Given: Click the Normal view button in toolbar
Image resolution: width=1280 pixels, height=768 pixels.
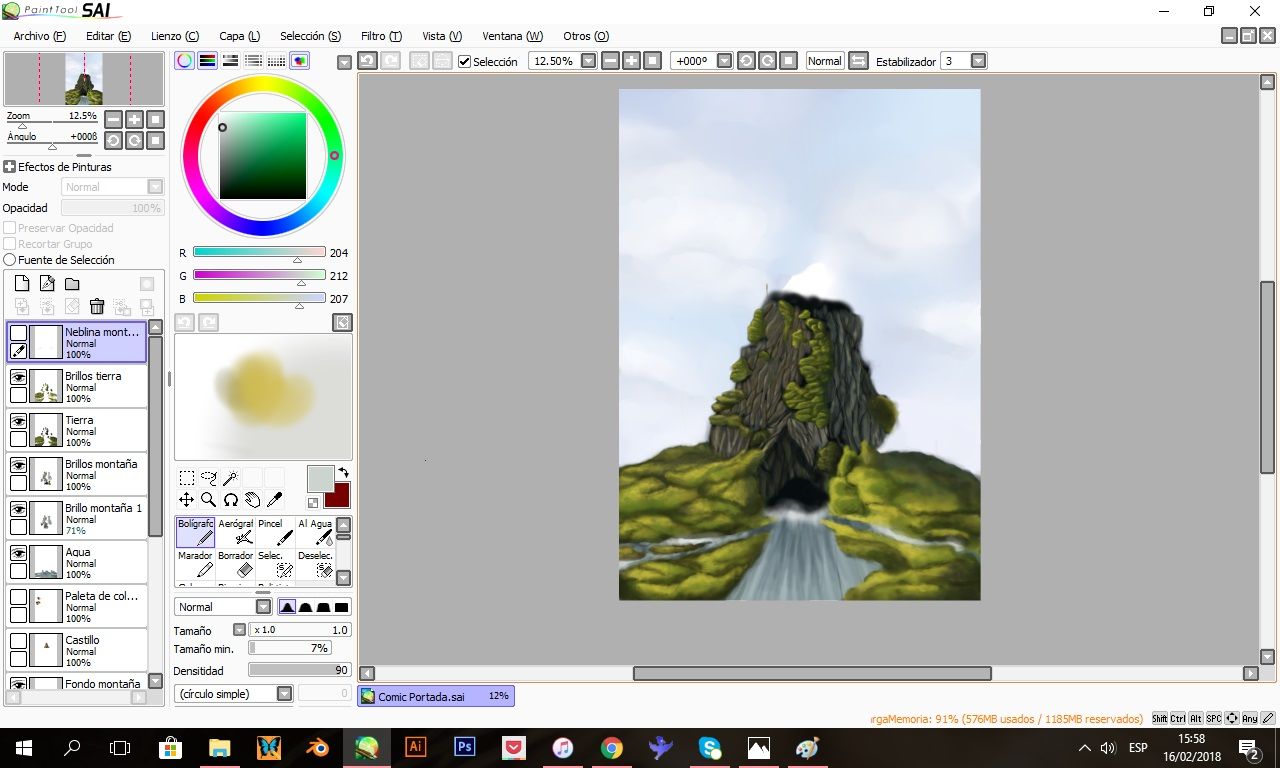Looking at the screenshot, I should (x=825, y=61).
